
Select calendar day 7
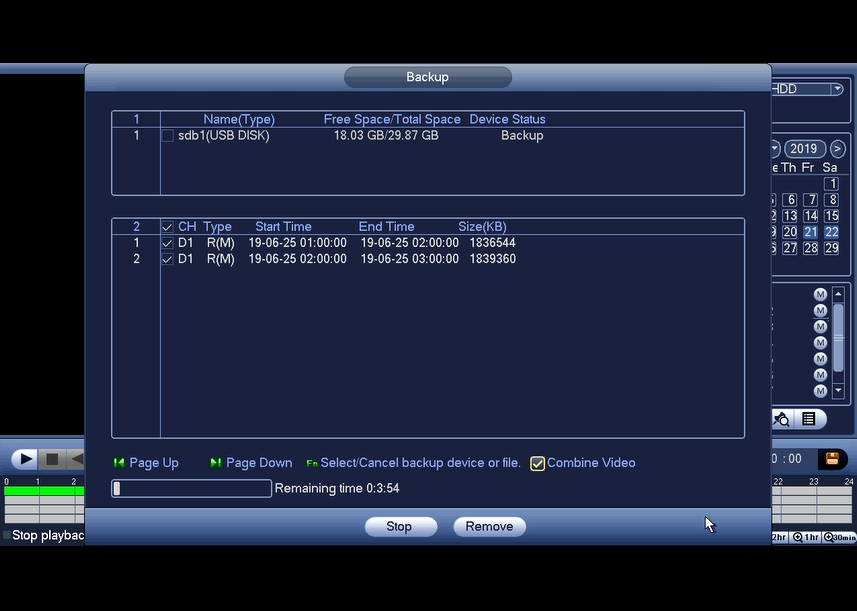811,200
